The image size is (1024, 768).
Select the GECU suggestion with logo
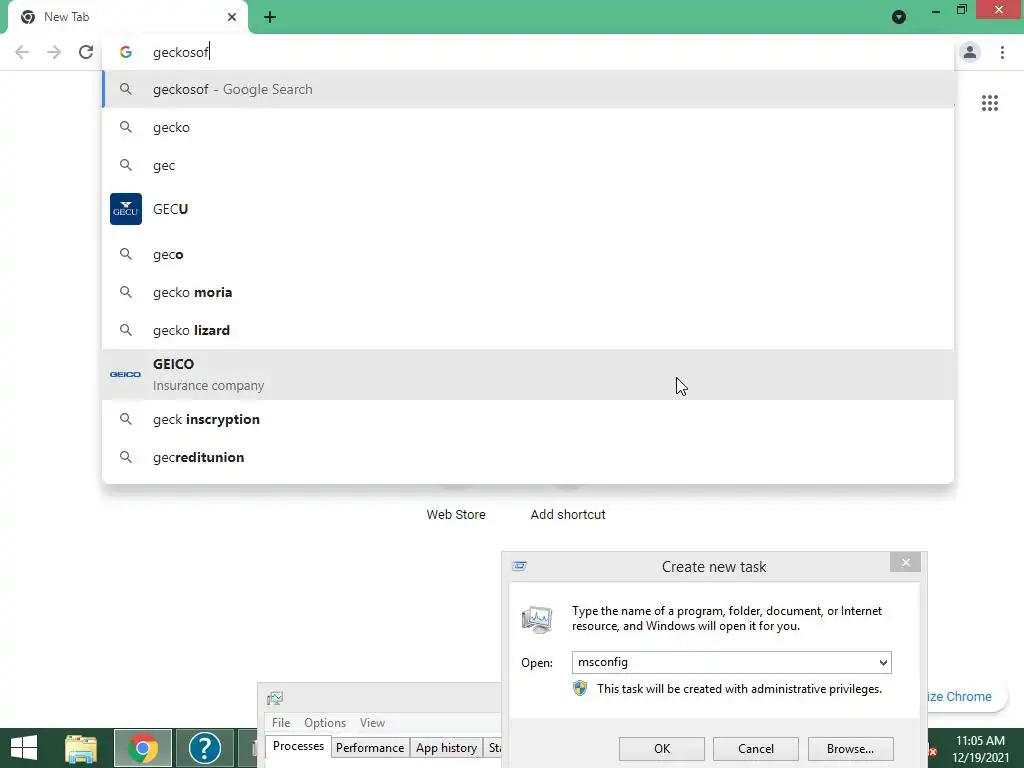coord(528,209)
